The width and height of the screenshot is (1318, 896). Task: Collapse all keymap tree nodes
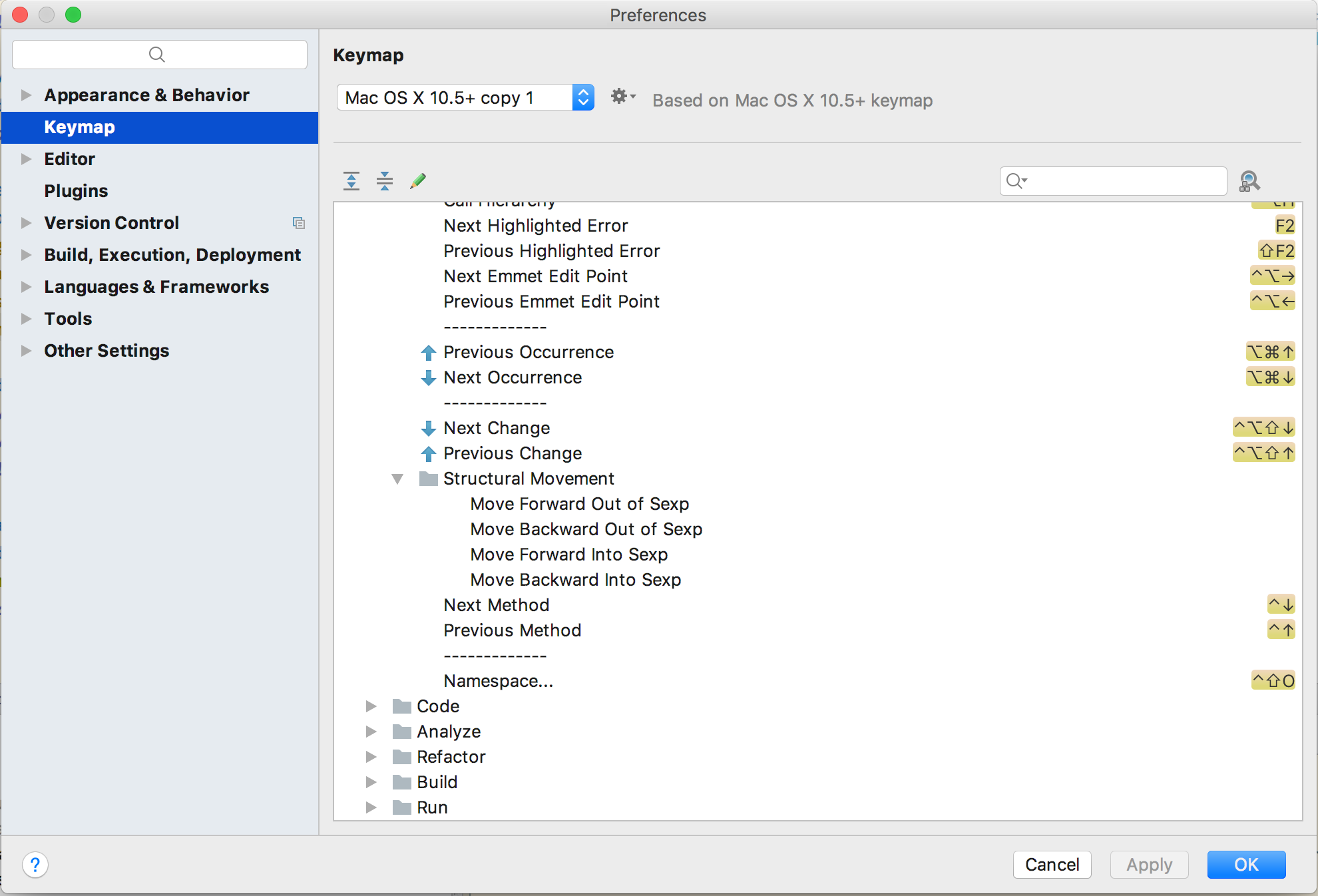click(x=385, y=180)
